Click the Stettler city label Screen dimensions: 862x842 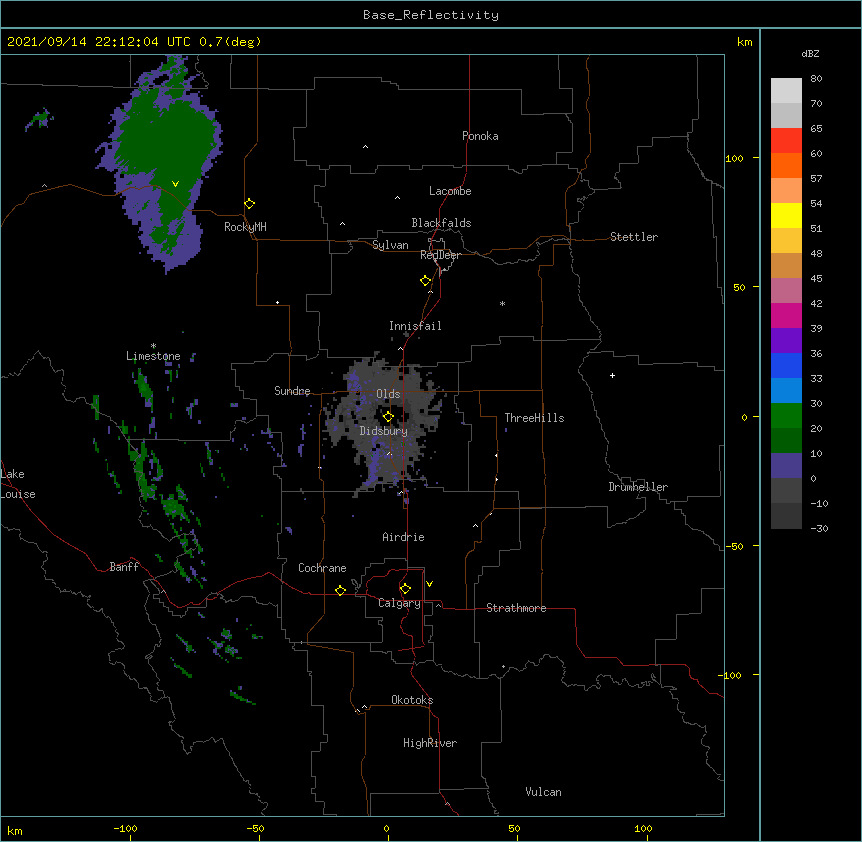pos(634,237)
